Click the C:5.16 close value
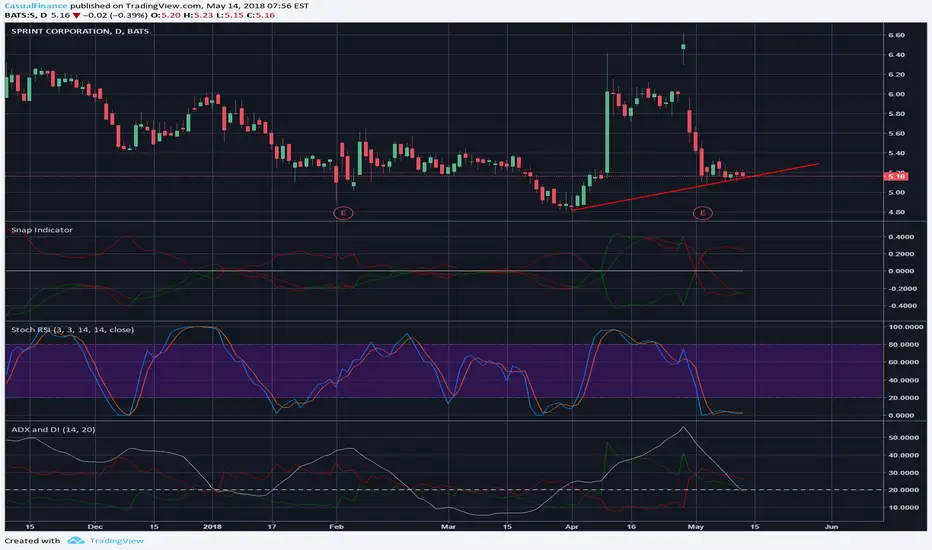This screenshot has height=550, width=932. (260, 15)
